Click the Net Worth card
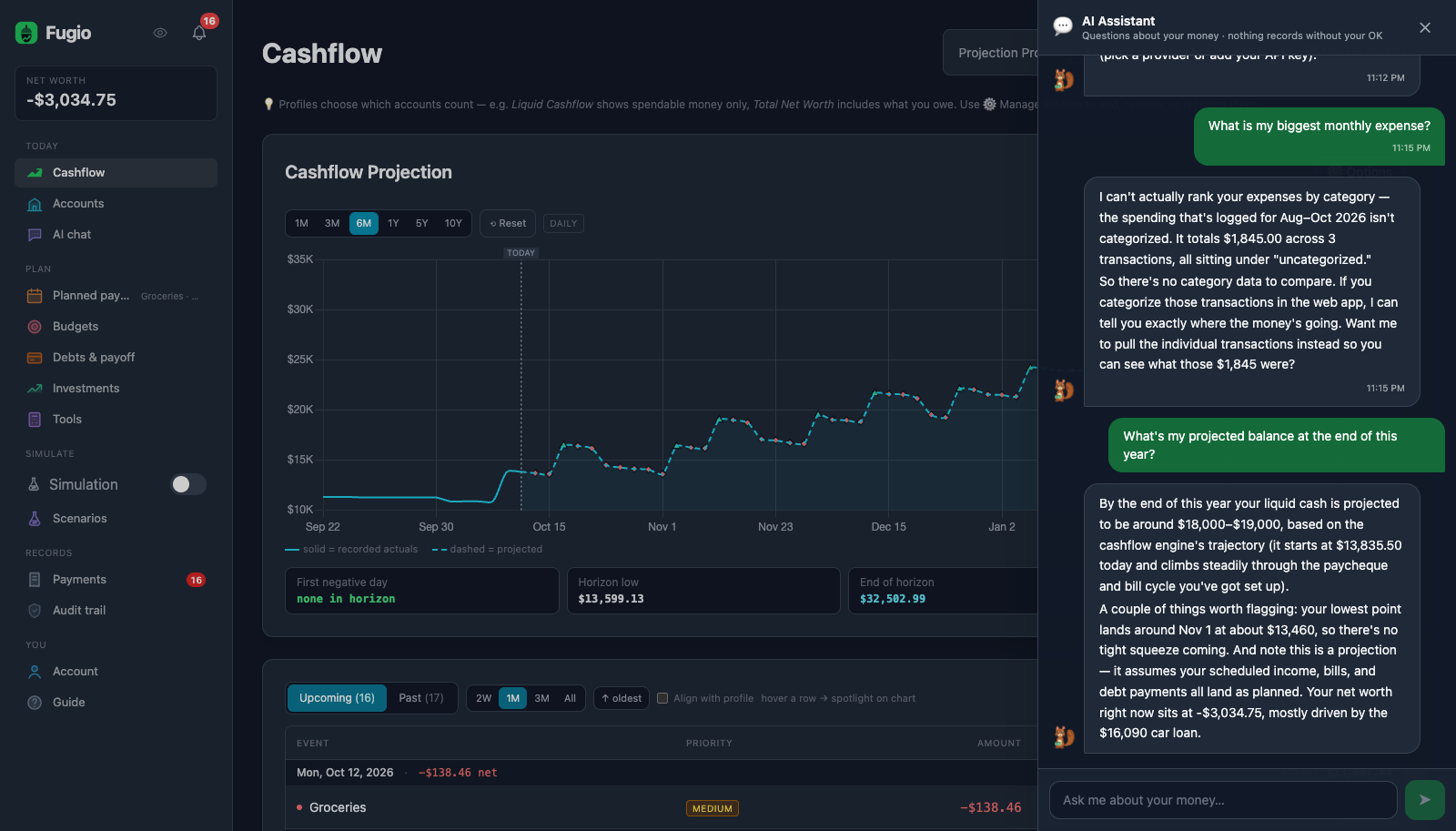The width and height of the screenshot is (1456, 831). point(116,93)
